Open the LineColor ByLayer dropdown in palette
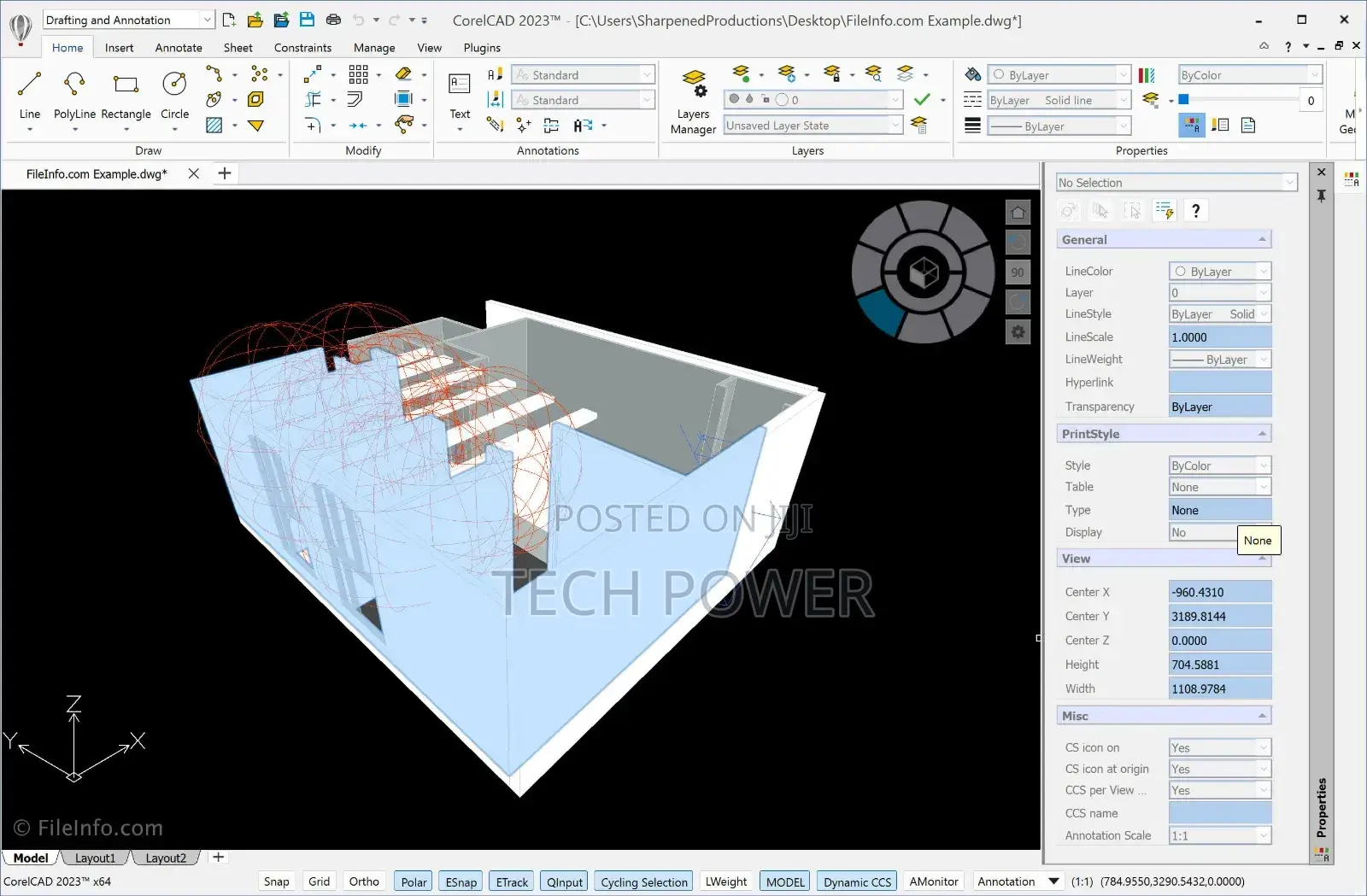Image resolution: width=1367 pixels, height=896 pixels. (x=1220, y=271)
